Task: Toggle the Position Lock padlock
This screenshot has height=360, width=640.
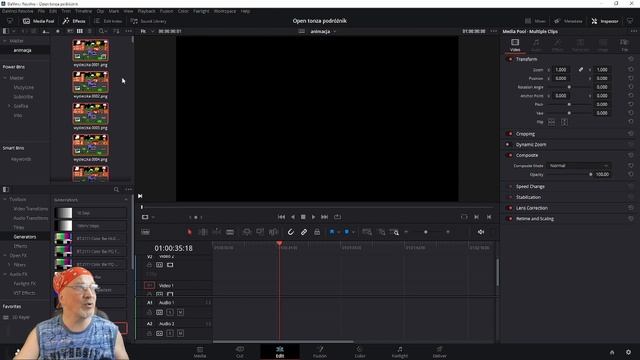Action: coord(317,232)
